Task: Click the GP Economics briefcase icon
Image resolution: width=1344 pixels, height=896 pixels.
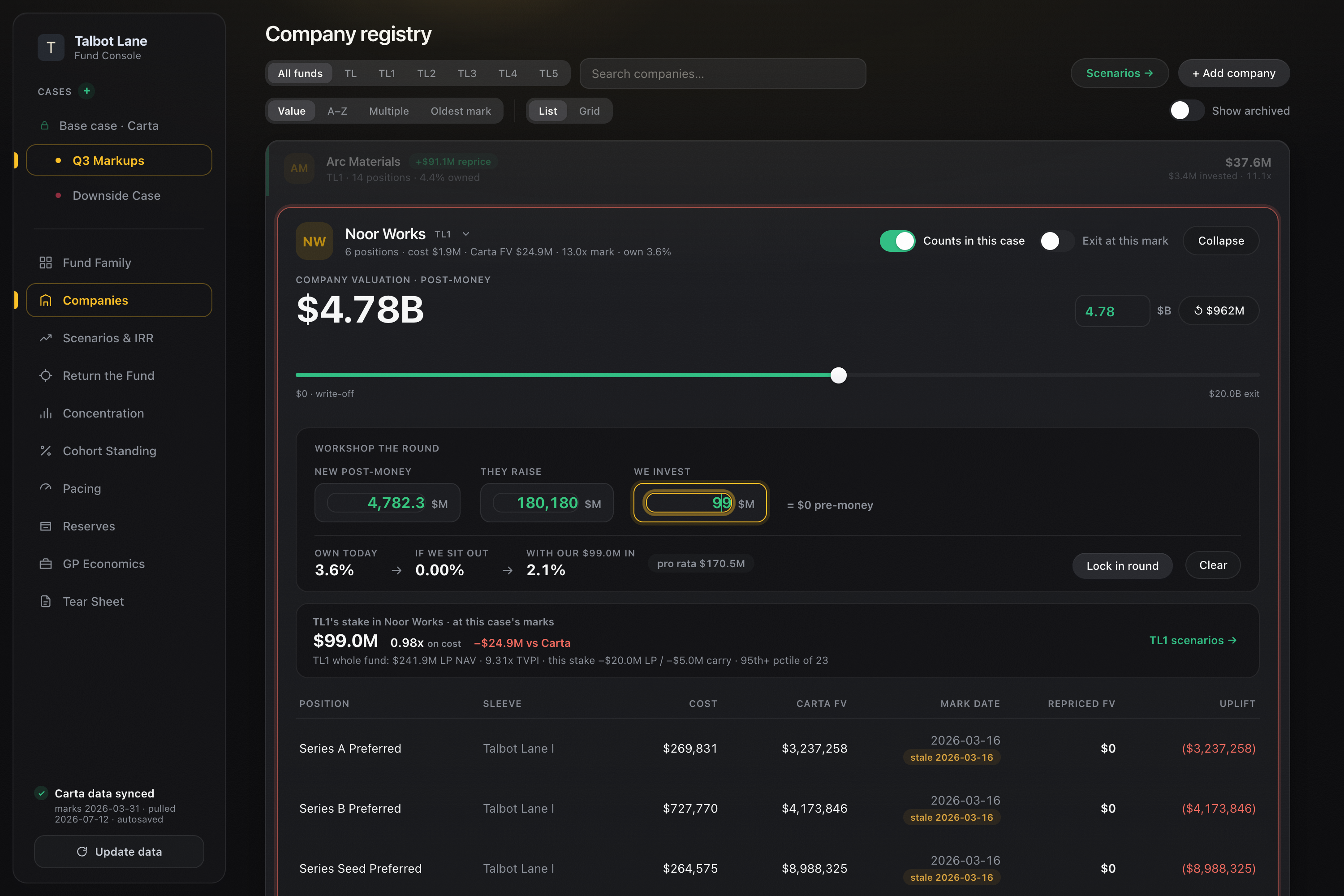Action: pyautogui.click(x=46, y=564)
